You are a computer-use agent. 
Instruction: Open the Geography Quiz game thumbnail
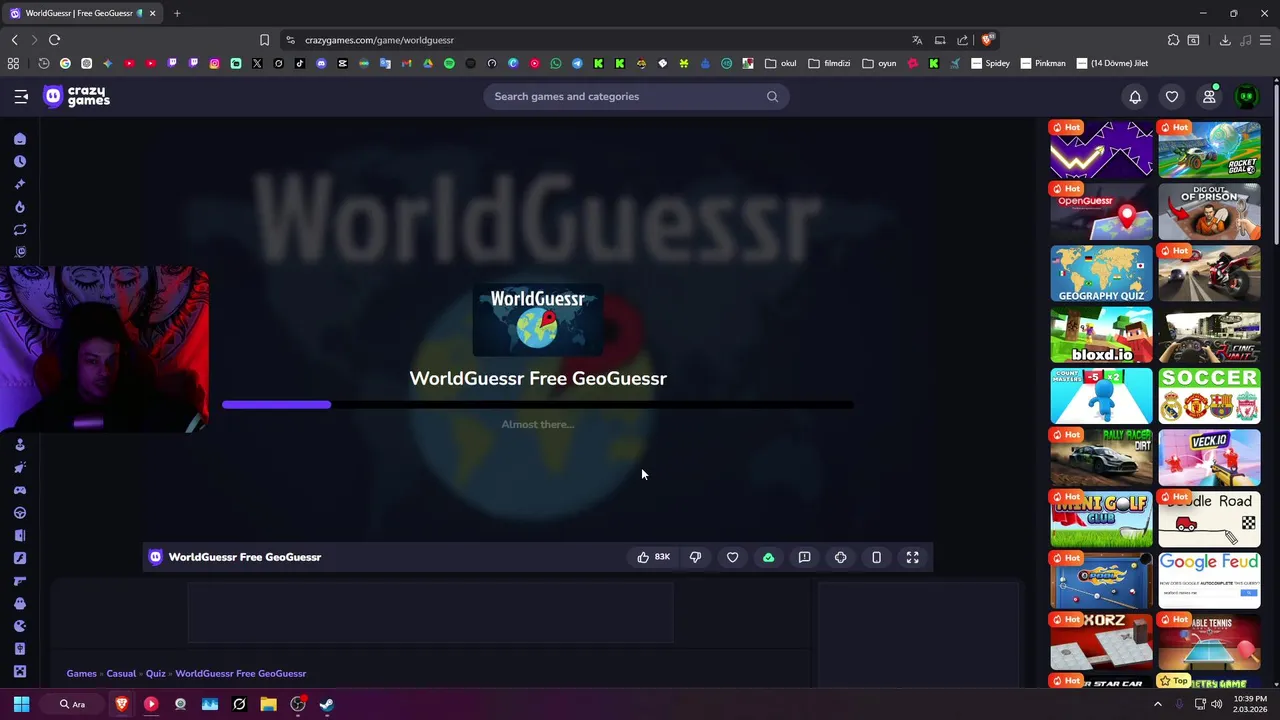(x=1101, y=273)
